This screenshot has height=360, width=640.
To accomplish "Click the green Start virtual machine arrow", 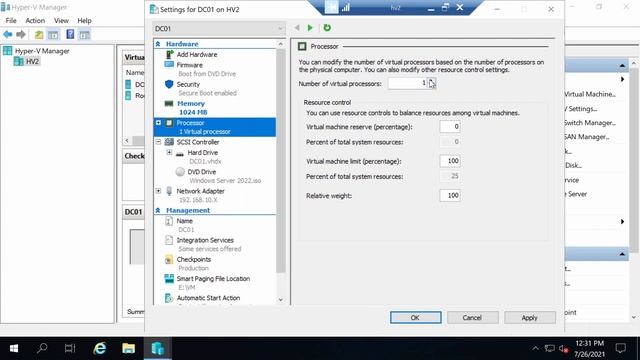I will click(310, 28).
